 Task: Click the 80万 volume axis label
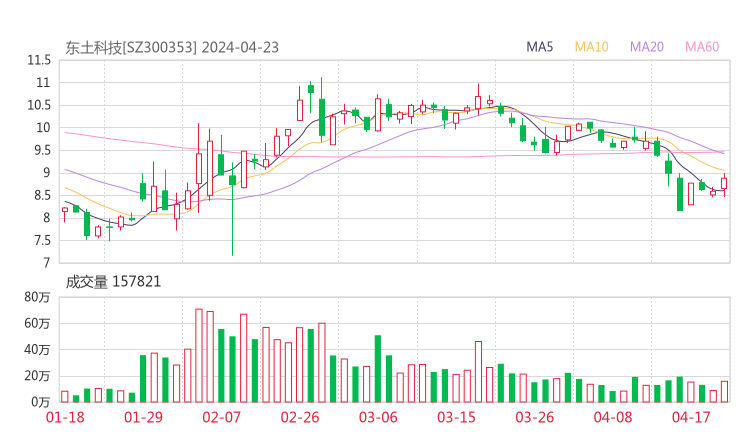tap(37, 297)
